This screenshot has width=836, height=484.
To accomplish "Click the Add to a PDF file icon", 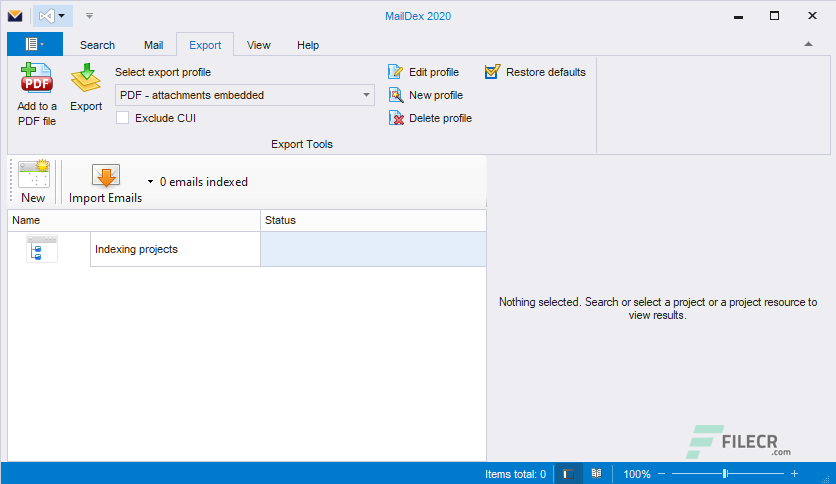I will point(36,78).
